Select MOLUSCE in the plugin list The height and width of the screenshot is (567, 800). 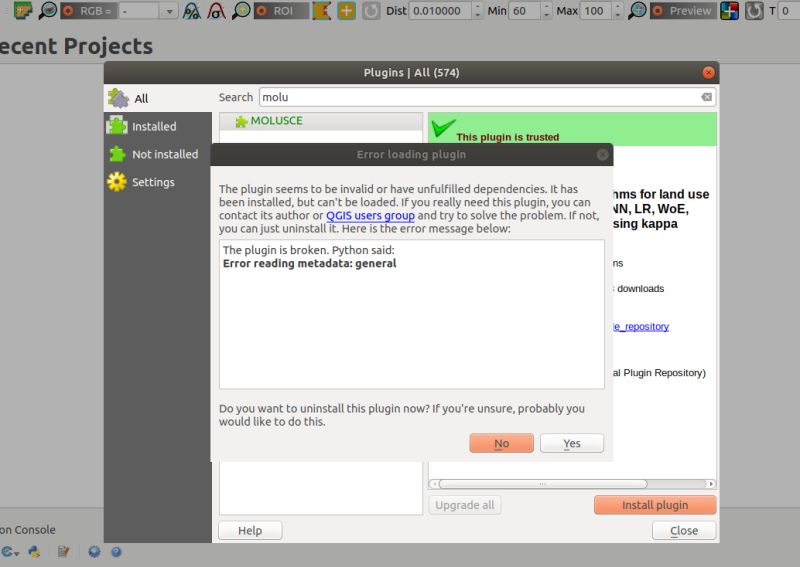tap(321, 121)
